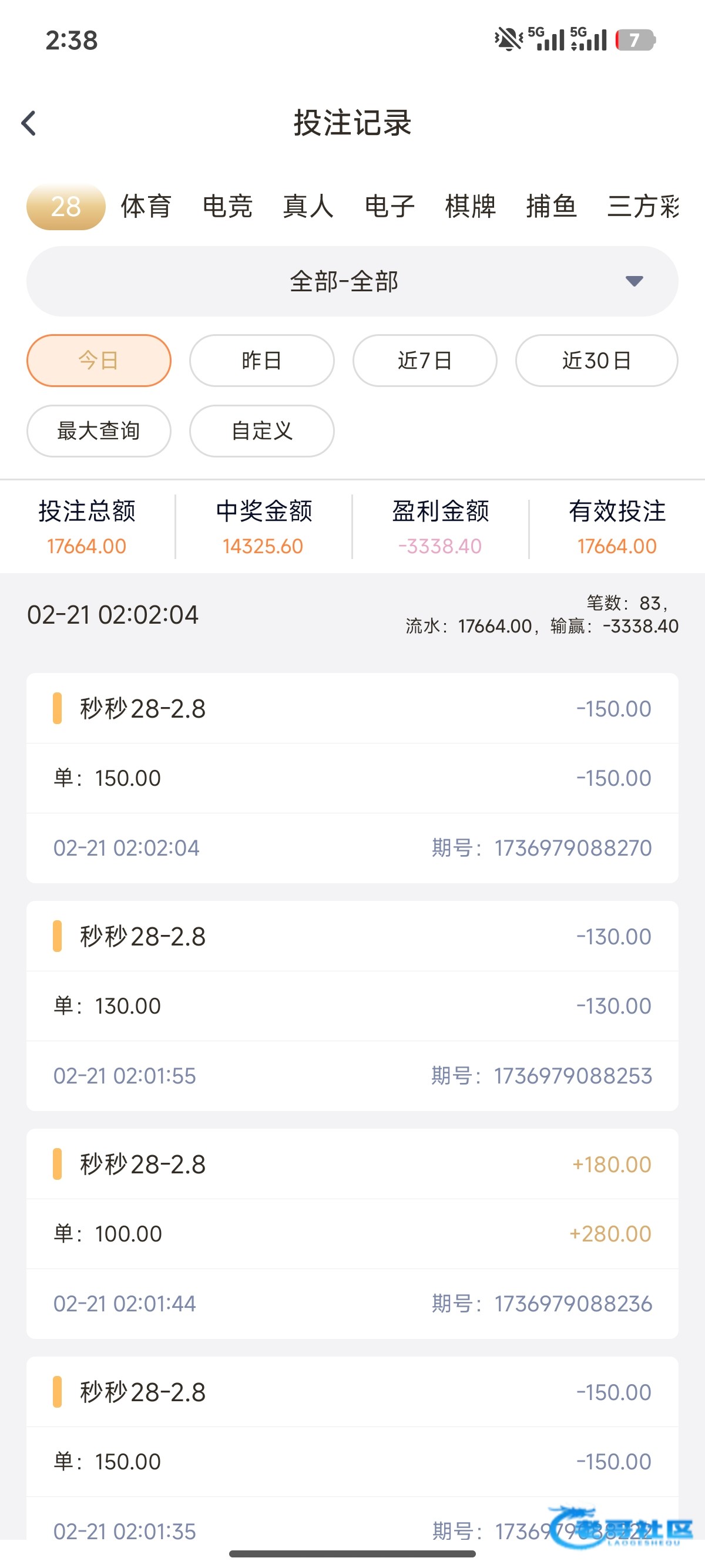Tap the muted bell status icon

[x=508, y=39]
